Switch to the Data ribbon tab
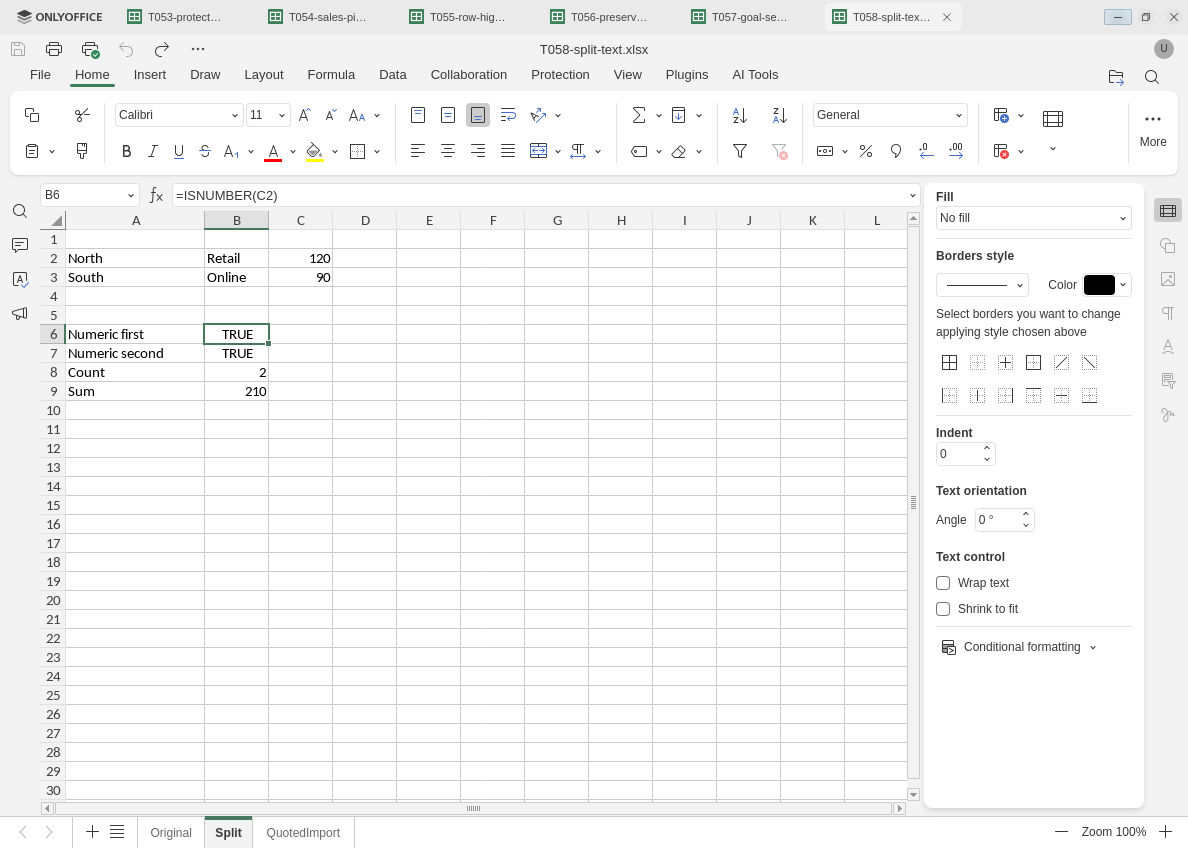Screen dimensions: 1188x848 point(392,75)
